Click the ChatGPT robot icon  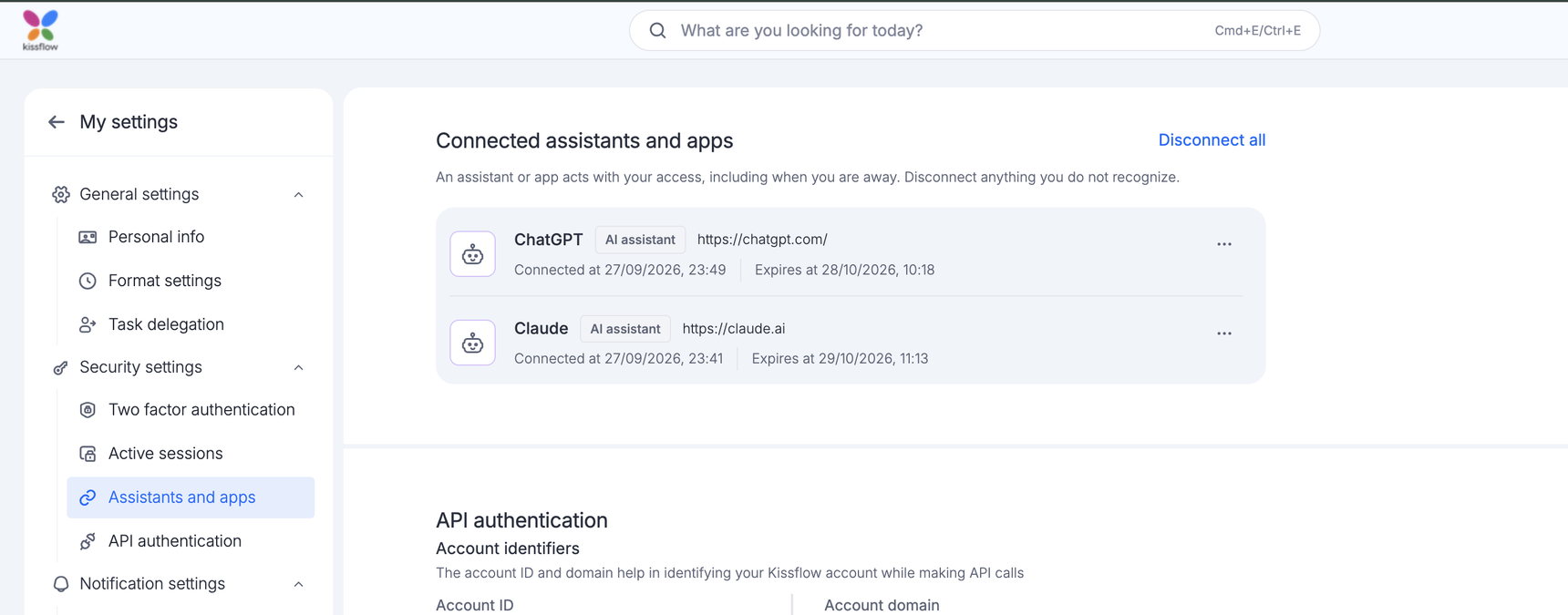(x=472, y=254)
